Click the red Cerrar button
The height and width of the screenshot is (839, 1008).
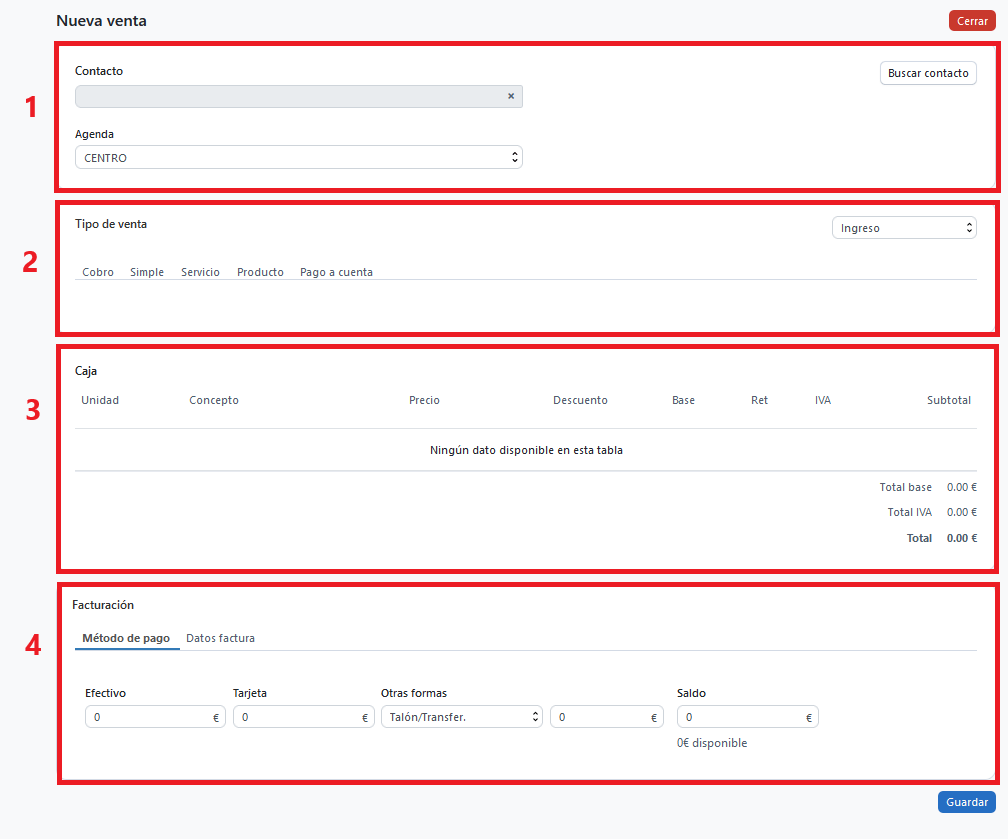(971, 21)
